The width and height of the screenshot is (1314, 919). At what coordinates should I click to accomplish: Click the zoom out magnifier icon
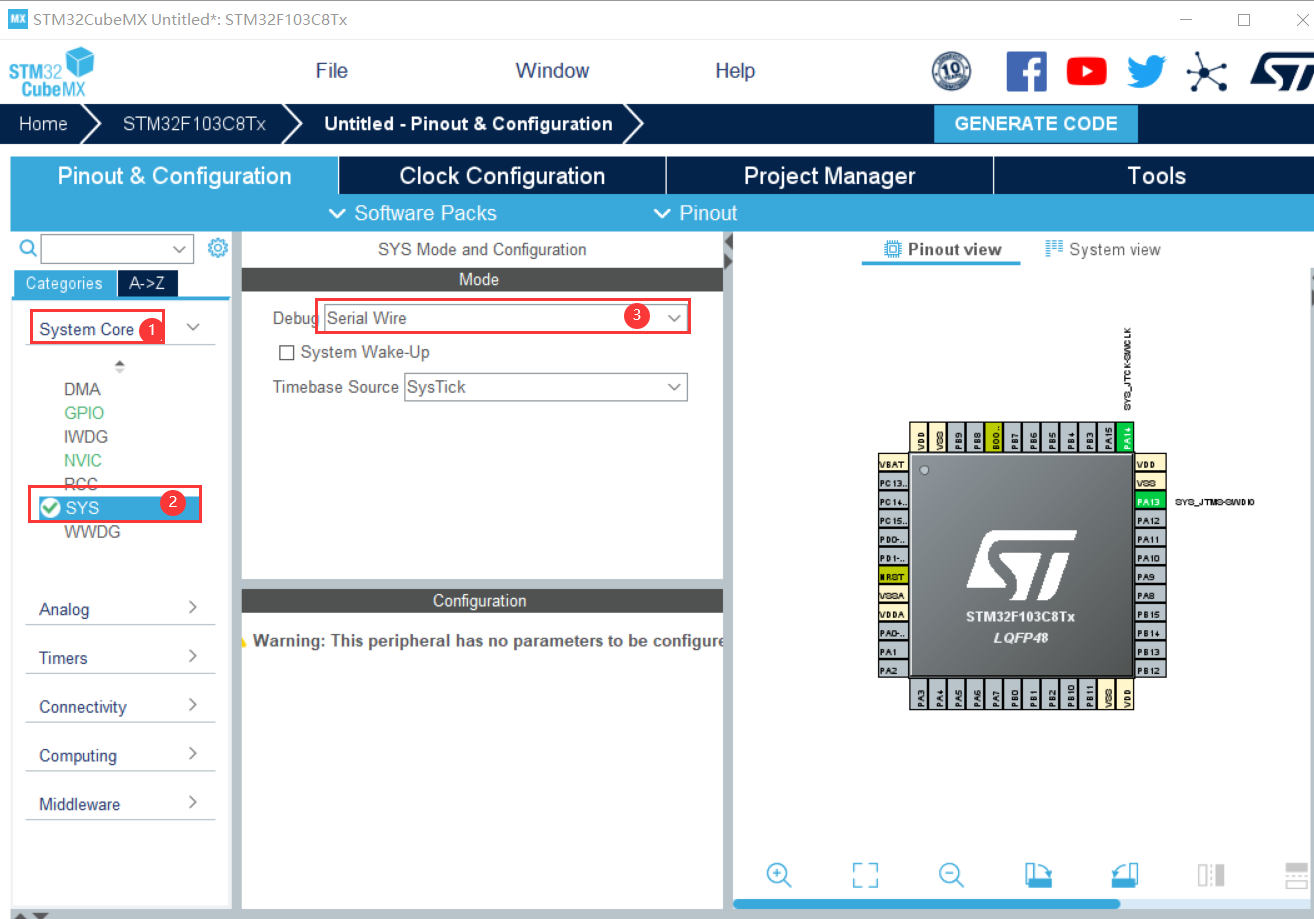point(951,874)
